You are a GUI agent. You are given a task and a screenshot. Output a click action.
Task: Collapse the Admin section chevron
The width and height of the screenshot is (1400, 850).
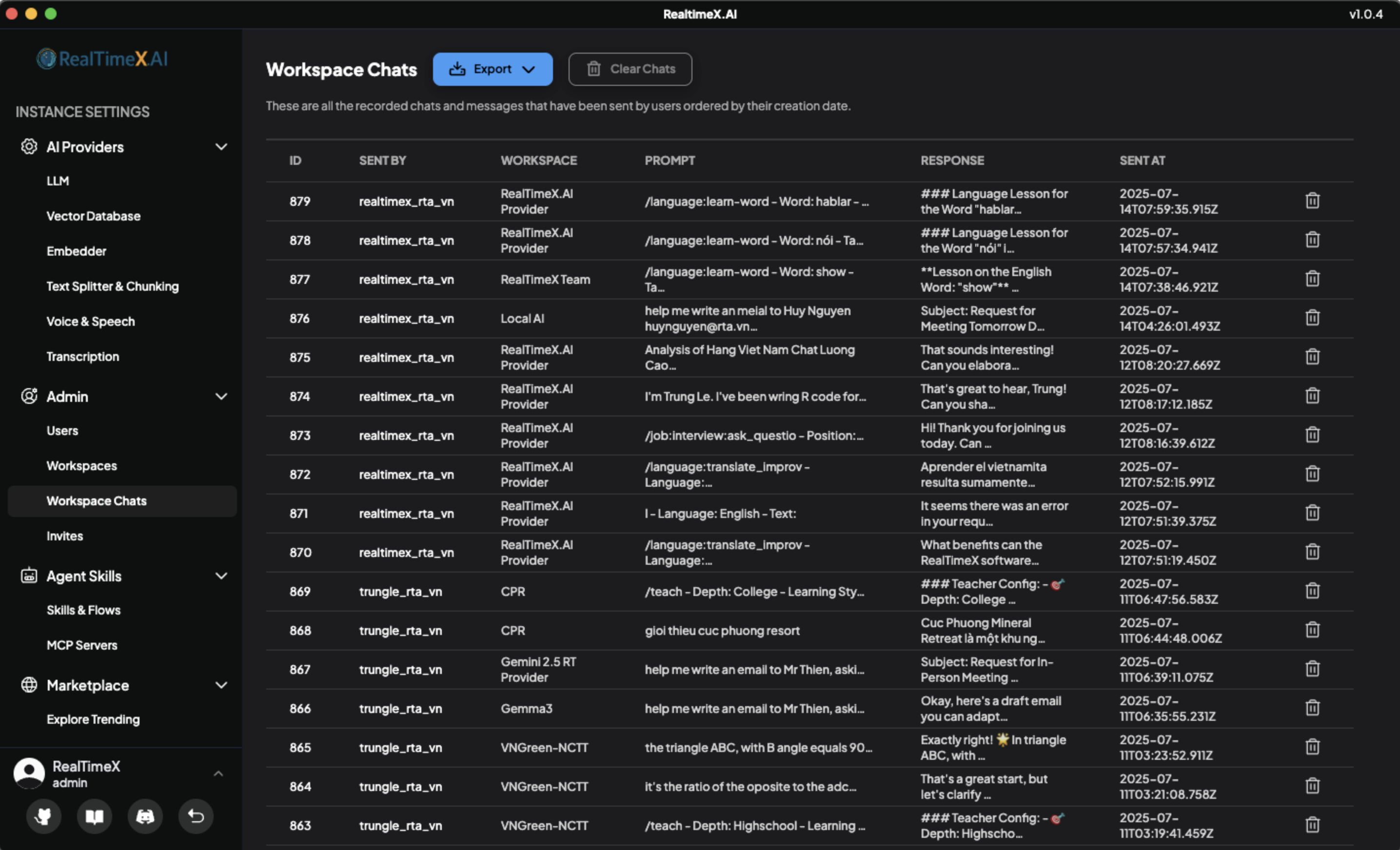coord(221,396)
